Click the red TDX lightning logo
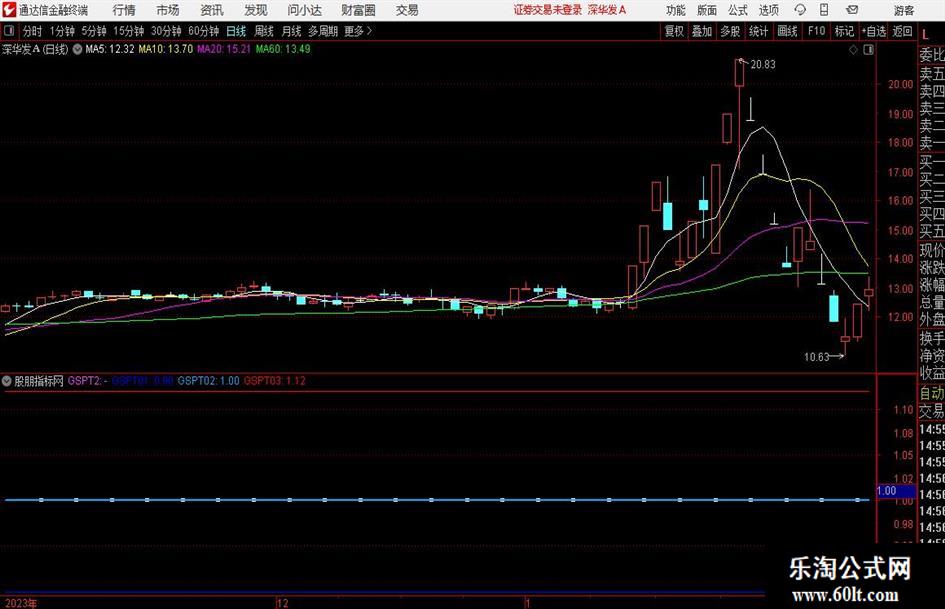Viewport: 945px width, 609px height. pos(8,10)
